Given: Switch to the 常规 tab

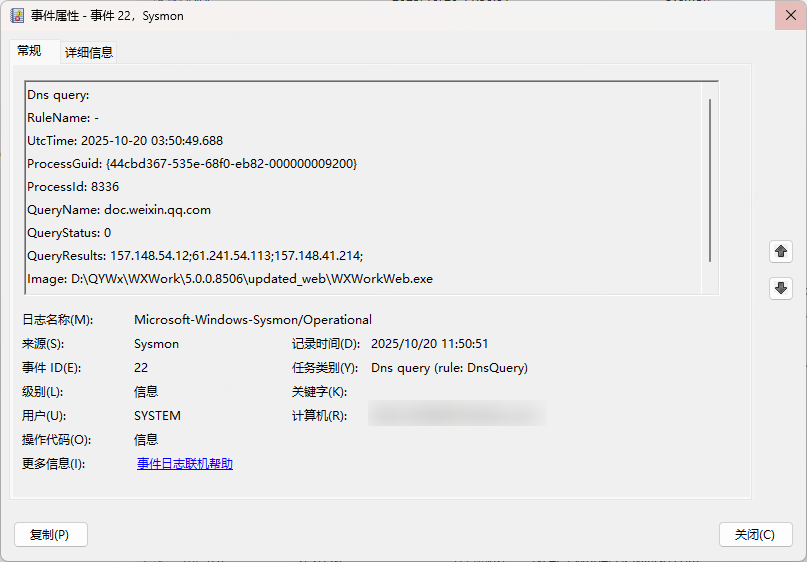Looking at the screenshot, I should coord(29,51).
